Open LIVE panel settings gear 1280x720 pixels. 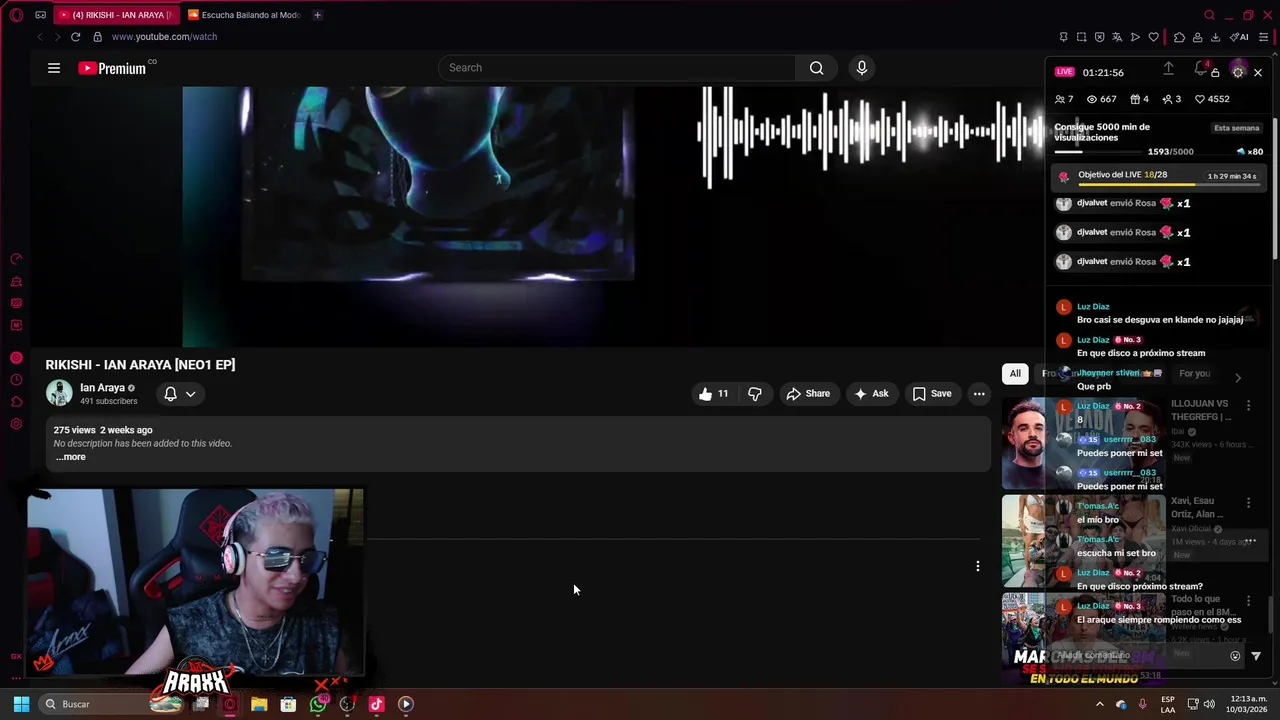pos(1238,72)
